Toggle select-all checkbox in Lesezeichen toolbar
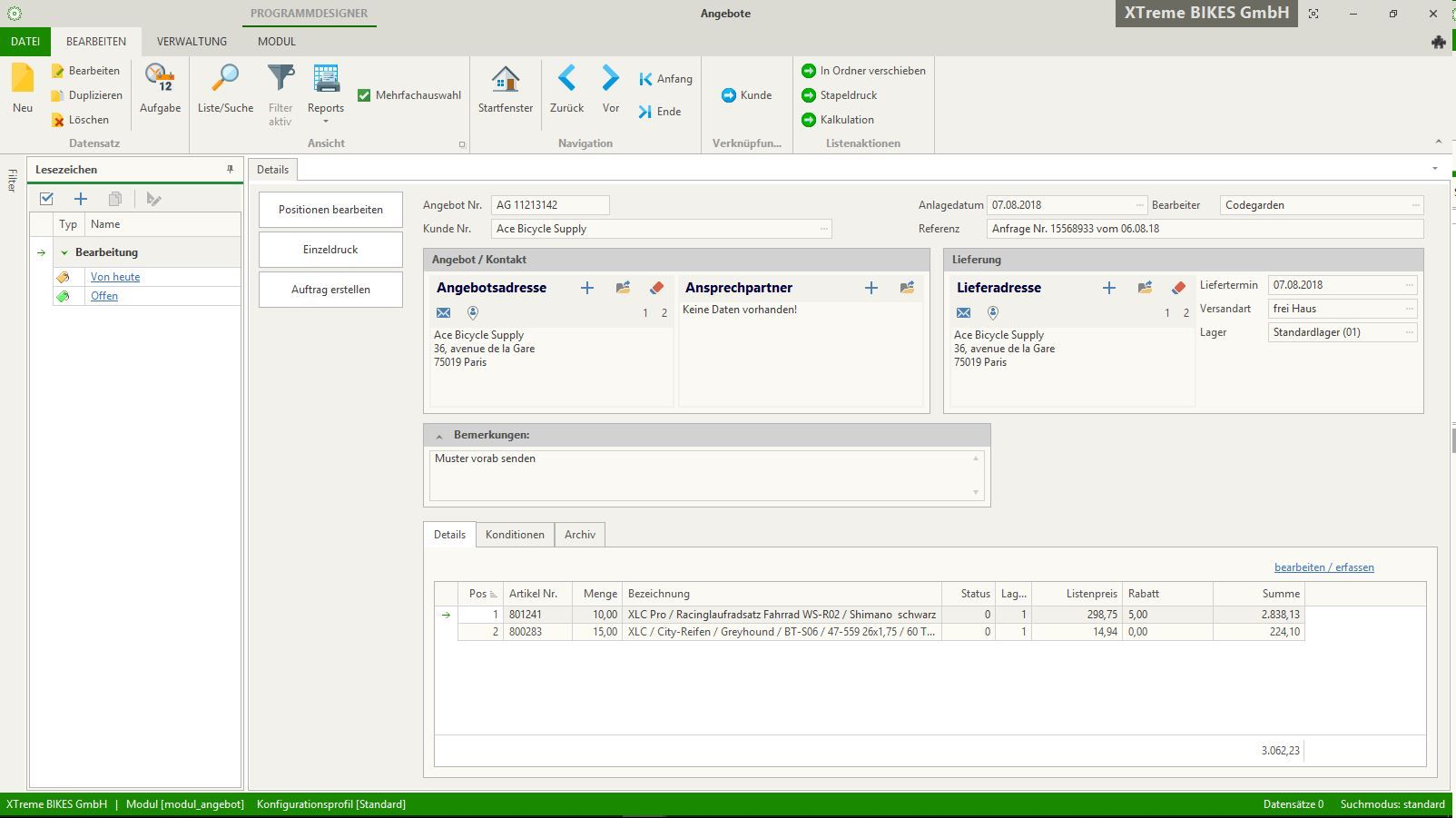The width and height of the screenshot is (1456, 818). tap(47, 199)
